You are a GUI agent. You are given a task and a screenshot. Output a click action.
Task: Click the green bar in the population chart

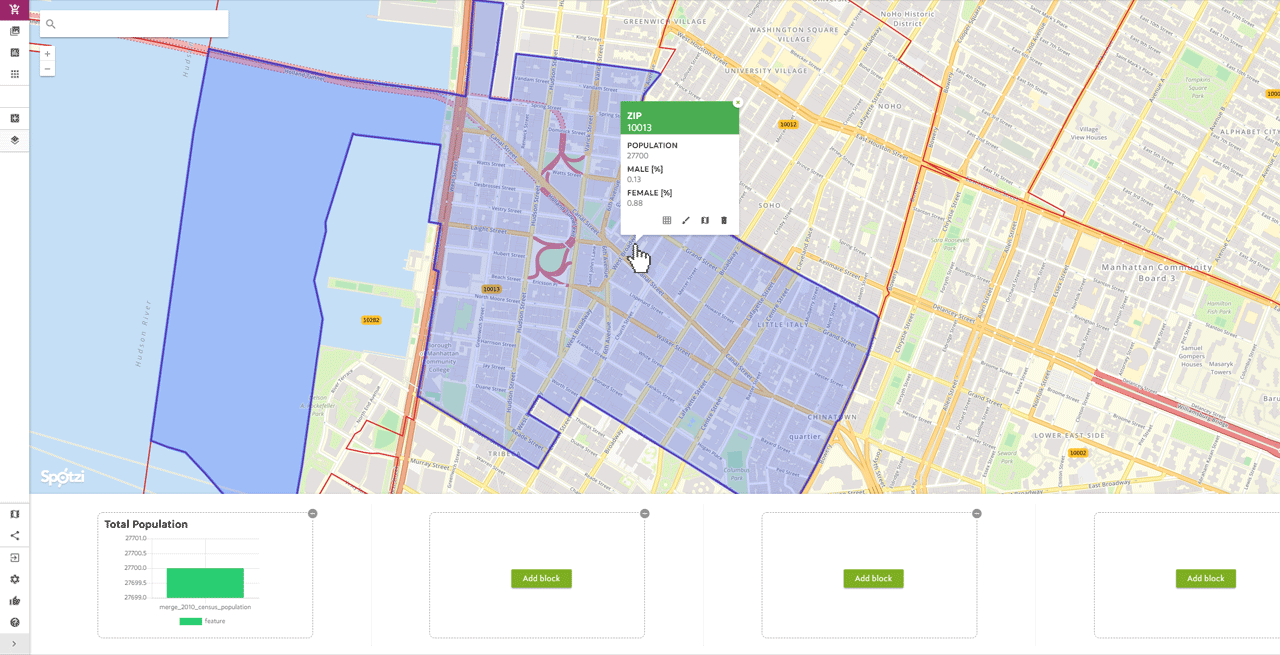click(x=205, y=582)
